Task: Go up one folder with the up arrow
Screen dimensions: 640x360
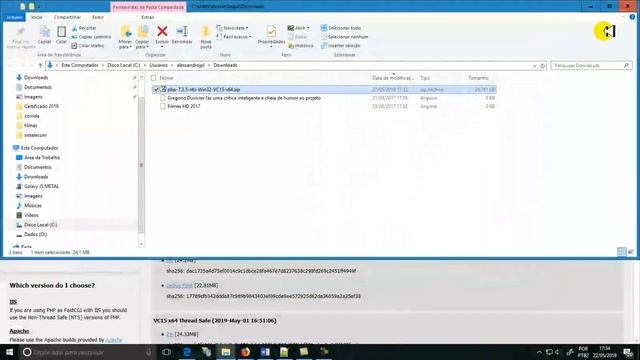Action: [x=40, y=65]
